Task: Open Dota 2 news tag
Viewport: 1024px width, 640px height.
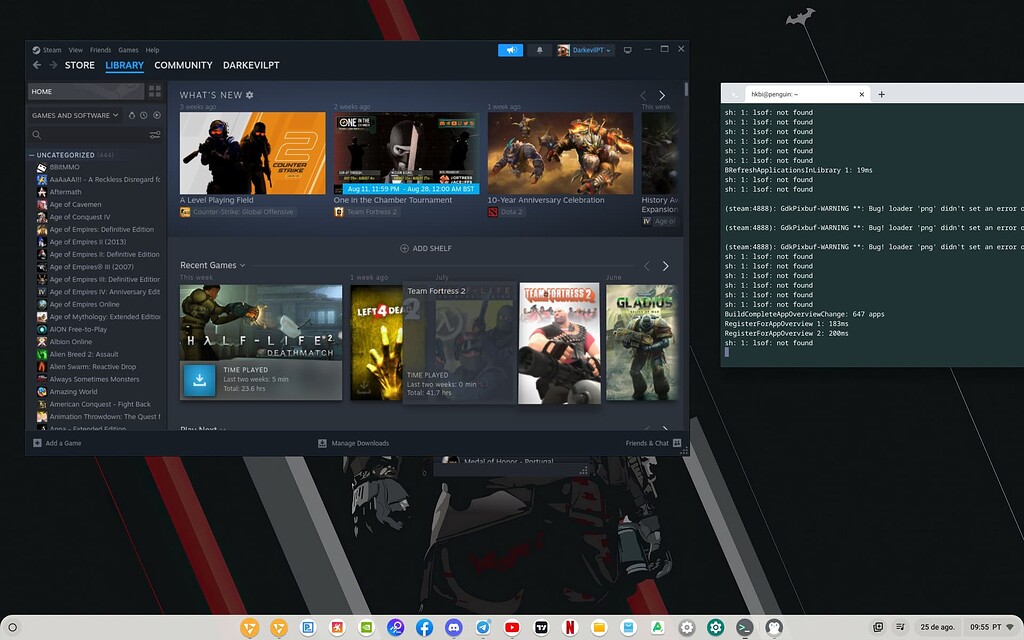Action: coord(505,212)
